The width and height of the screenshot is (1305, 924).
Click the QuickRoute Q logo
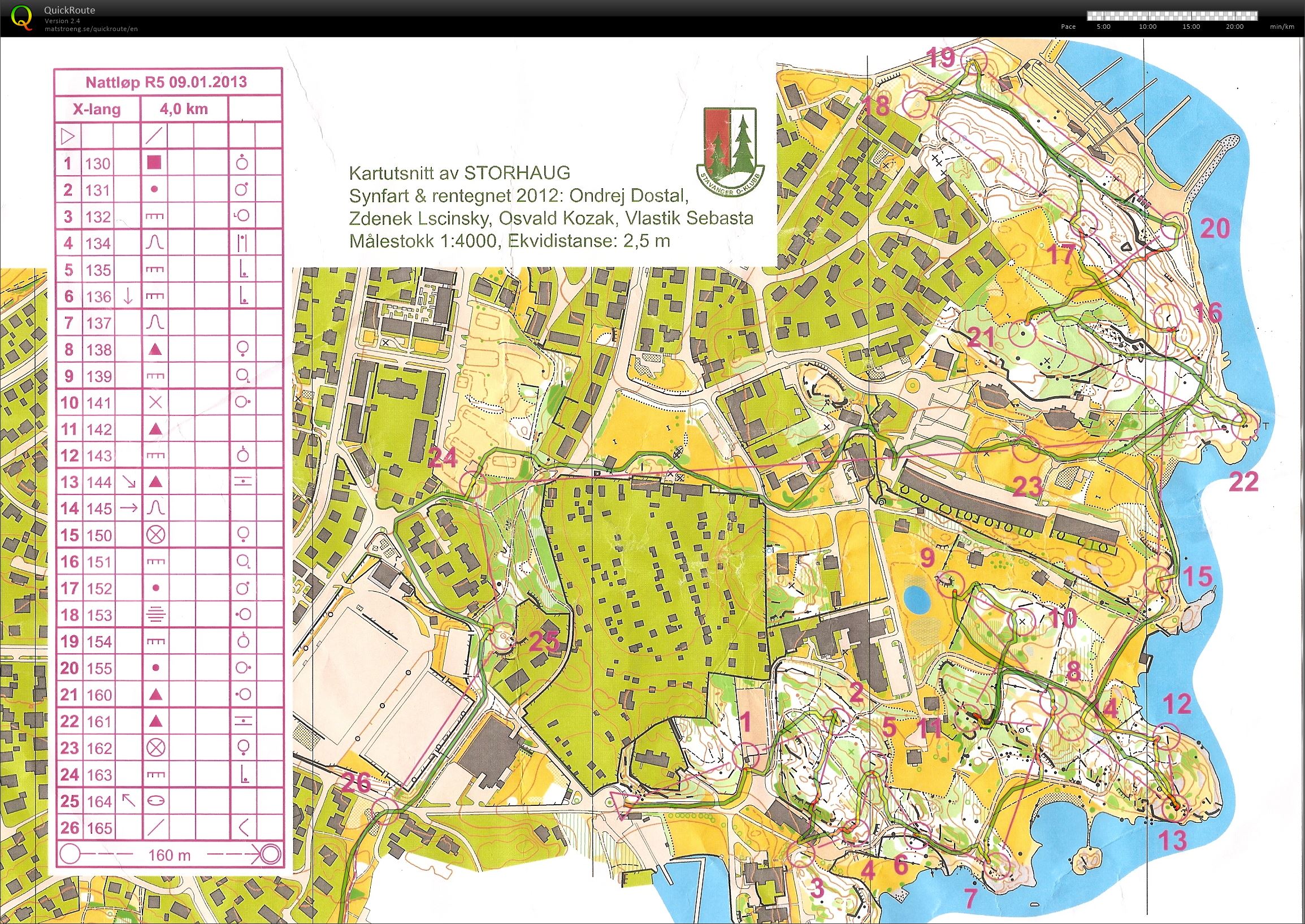click(21, 17)
